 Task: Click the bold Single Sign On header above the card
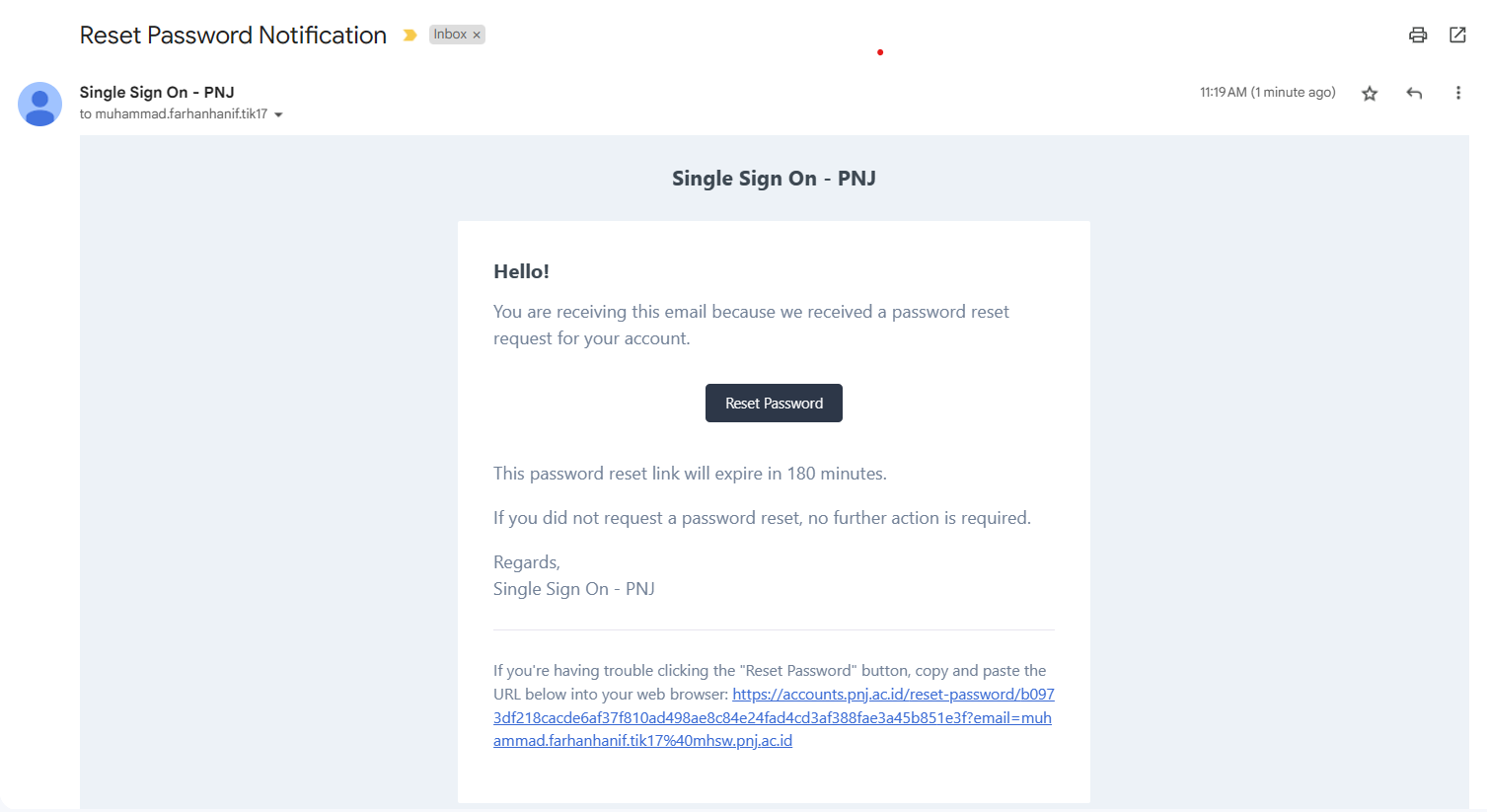tap(774, 179)
